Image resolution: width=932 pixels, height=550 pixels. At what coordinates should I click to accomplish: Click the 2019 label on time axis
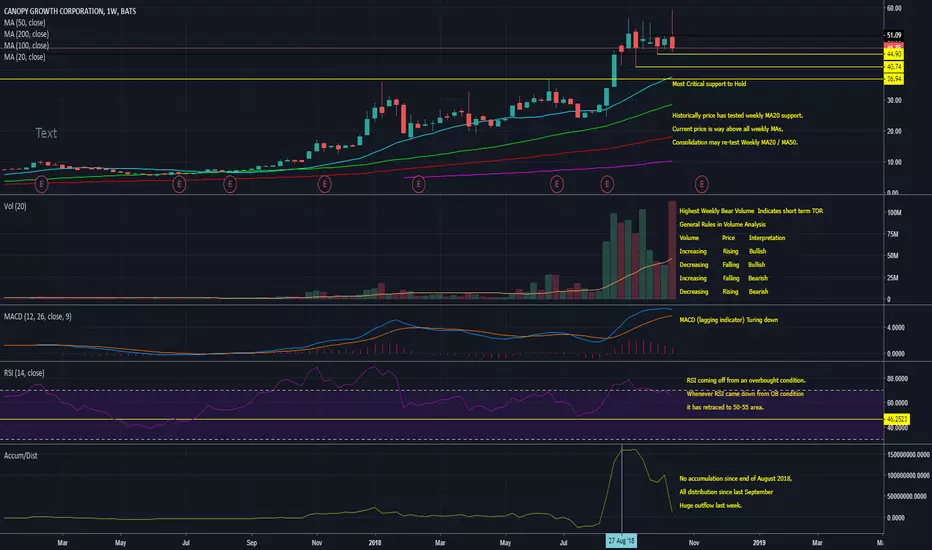(759, 542)
